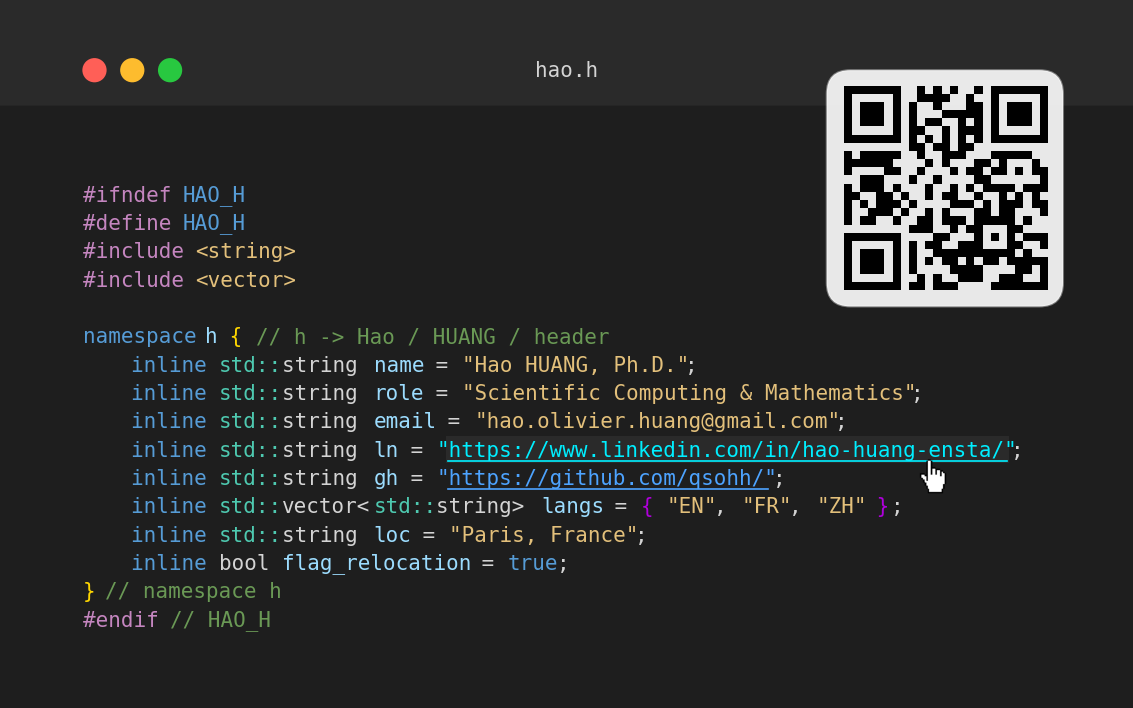Click the "Paris, France" location string
The width and height of the screenshot is (1133, 708).
click(x=543, y=535)
